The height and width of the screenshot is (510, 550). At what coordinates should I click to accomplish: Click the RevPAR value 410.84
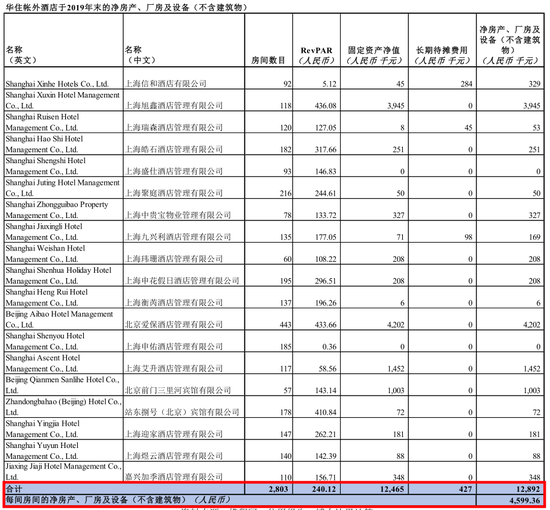pyautogui.click(x=326, y=412)
